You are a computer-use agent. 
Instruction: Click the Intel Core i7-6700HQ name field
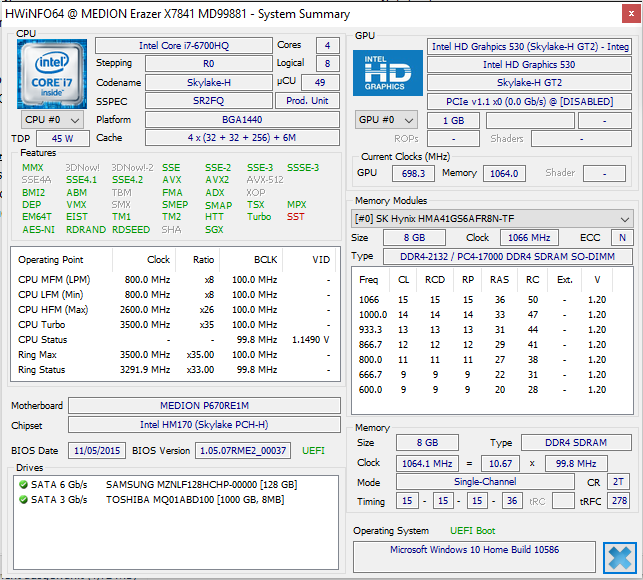(x=184, y=46)
